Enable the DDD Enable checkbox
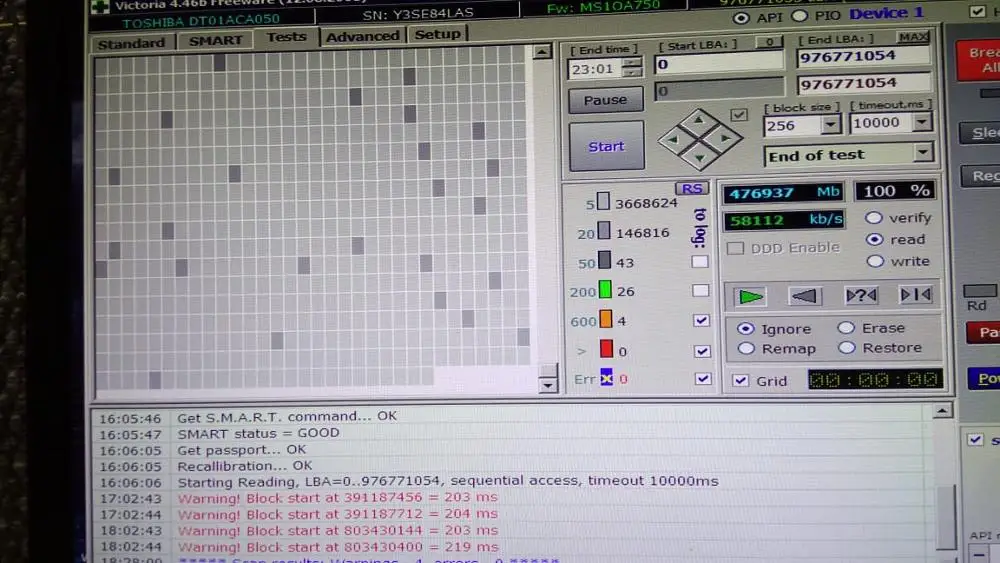This screenshot has height=563, width=1000. 735,248
